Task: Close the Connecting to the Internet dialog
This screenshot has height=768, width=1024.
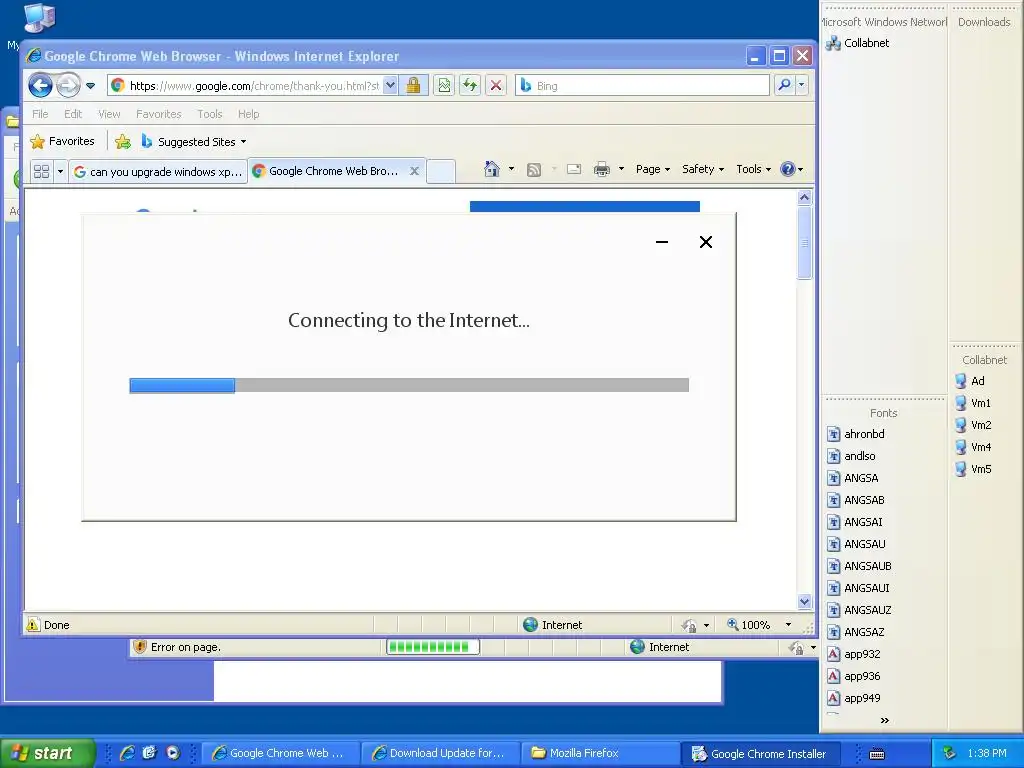Action: click(706, 242)
